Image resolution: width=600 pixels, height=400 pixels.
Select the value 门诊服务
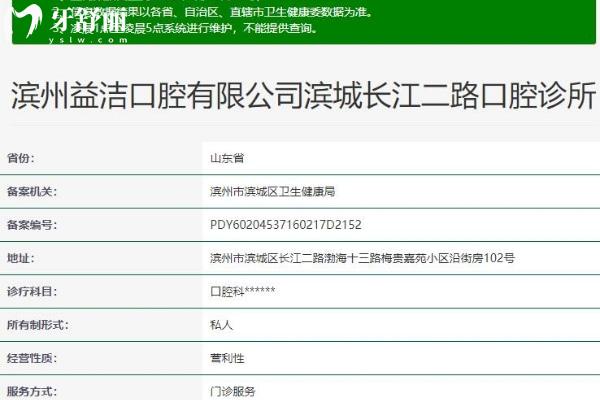233,392
